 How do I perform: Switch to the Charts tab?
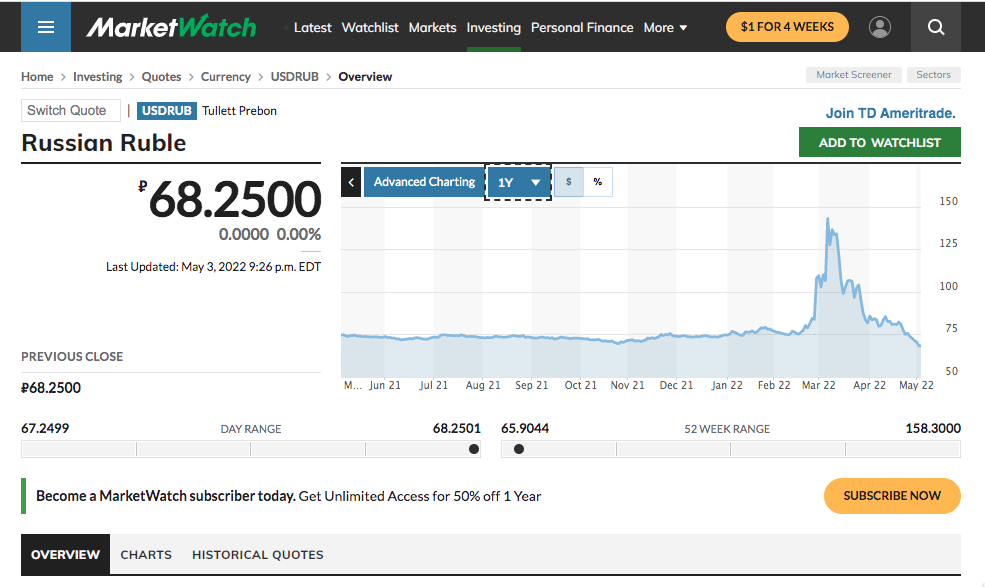(x=146, y=554)
